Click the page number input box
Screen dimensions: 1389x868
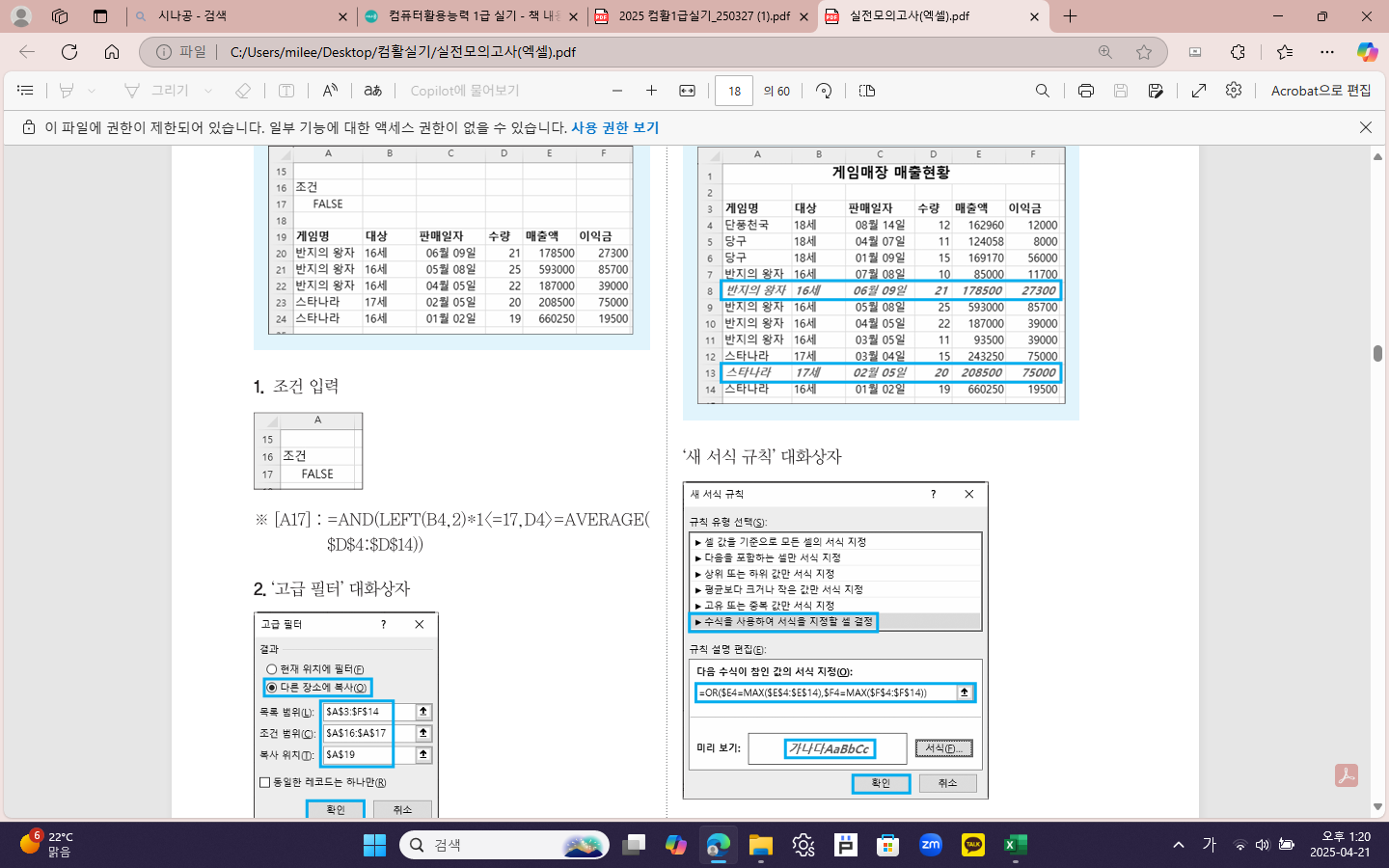[734, 91]
